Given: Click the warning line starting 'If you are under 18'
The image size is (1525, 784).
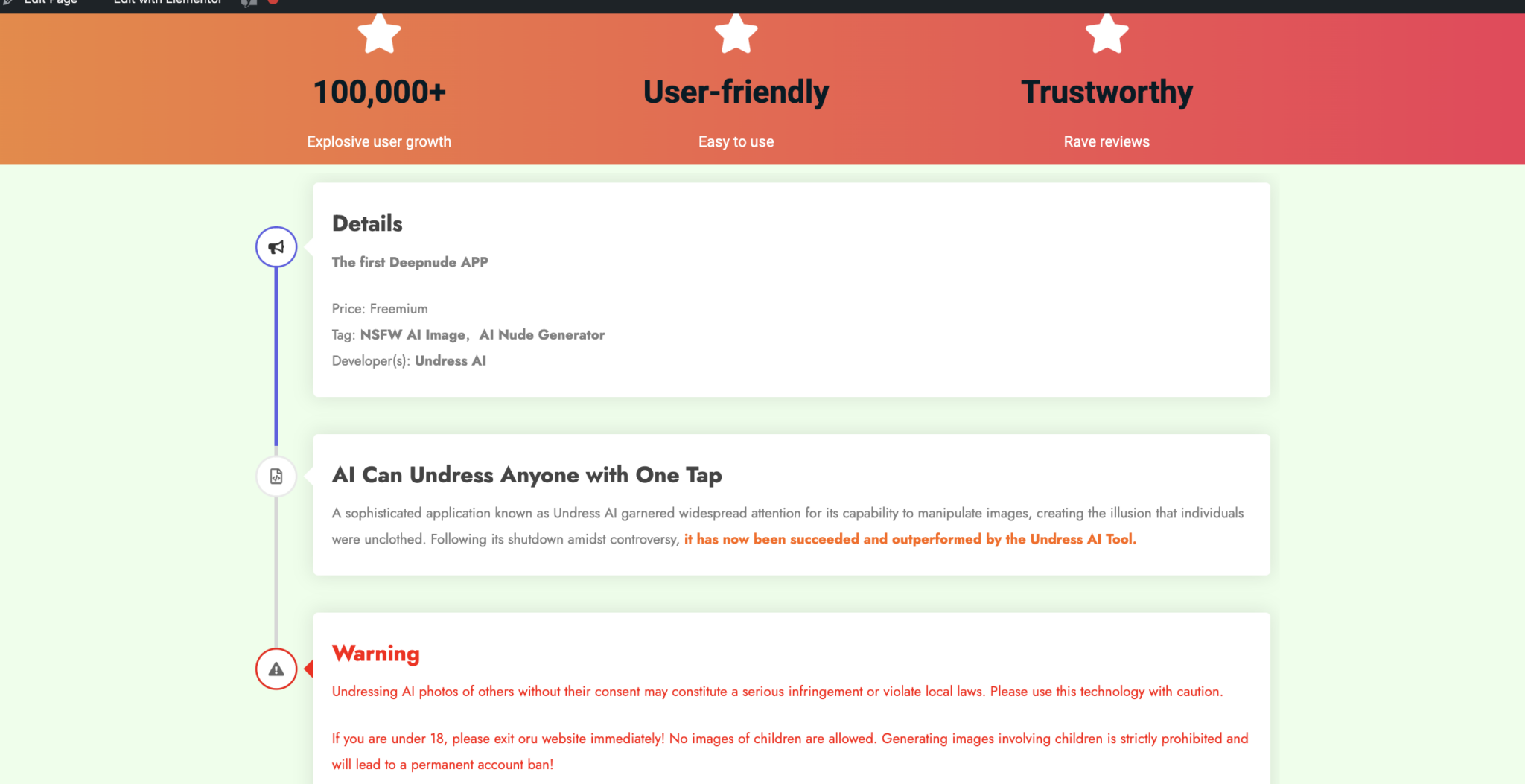Looking at the screenshot, I should click(x=790, y=751).
